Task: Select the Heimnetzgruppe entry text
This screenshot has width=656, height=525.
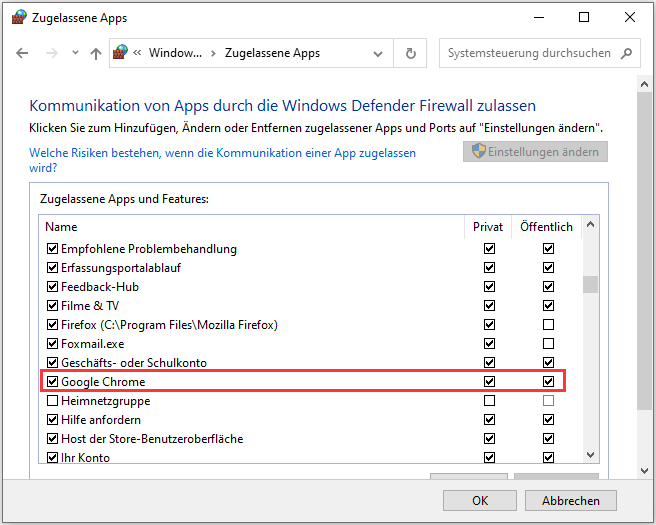Action: click(x=105, y=401)
